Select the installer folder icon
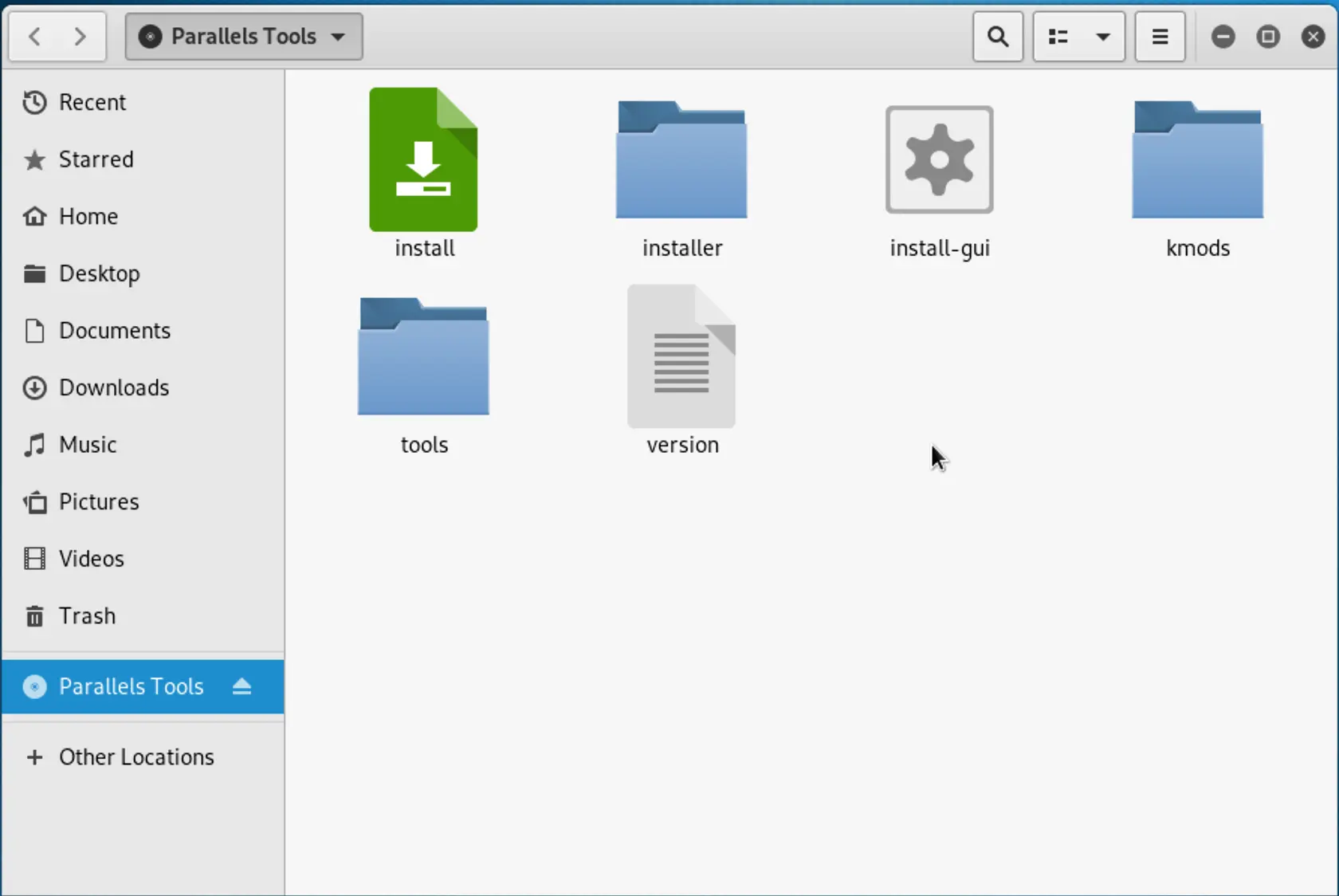Viewport: 1339px width, 896px height. coord(681,159)
